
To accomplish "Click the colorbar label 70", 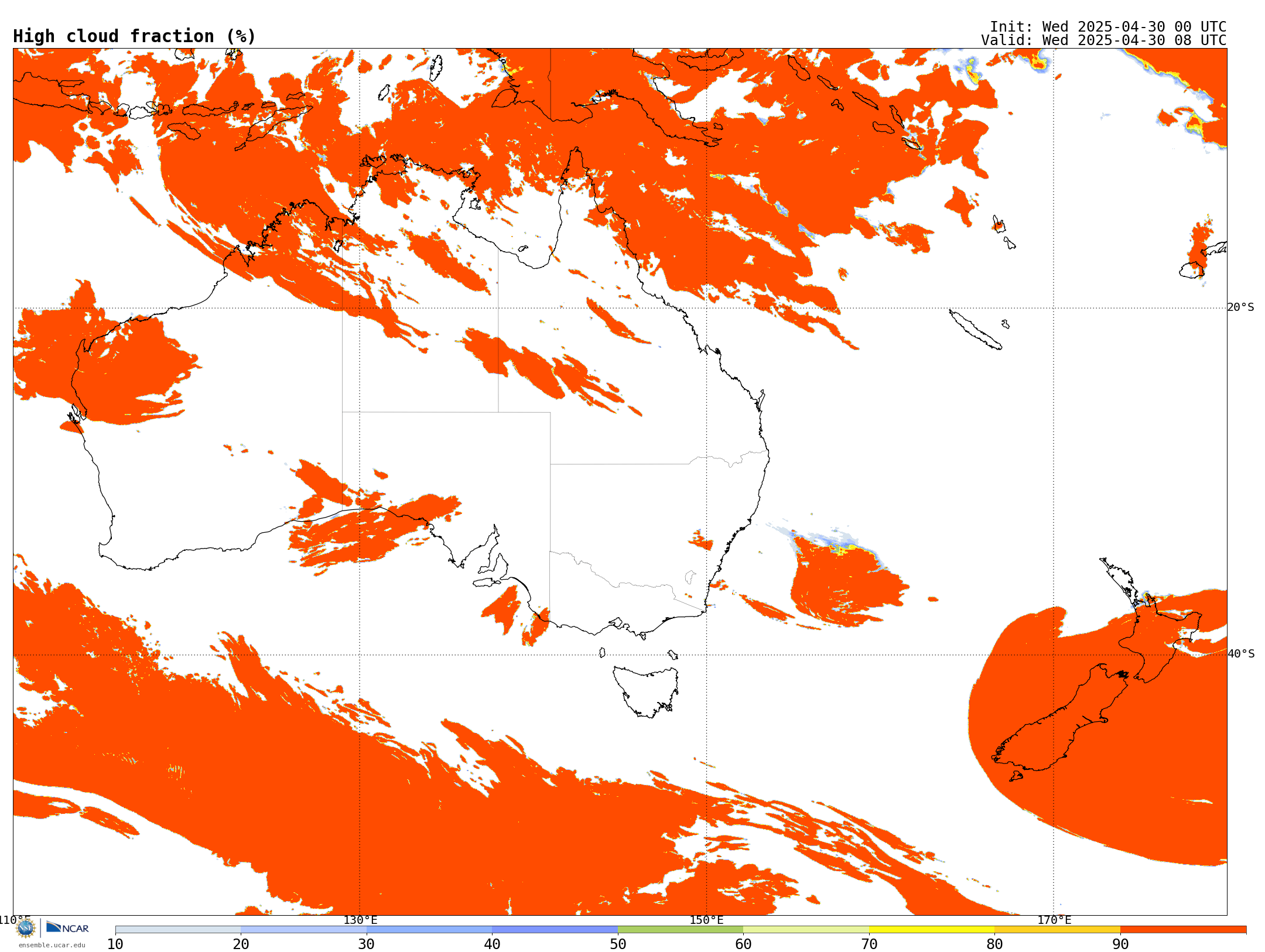I will 869,944.
